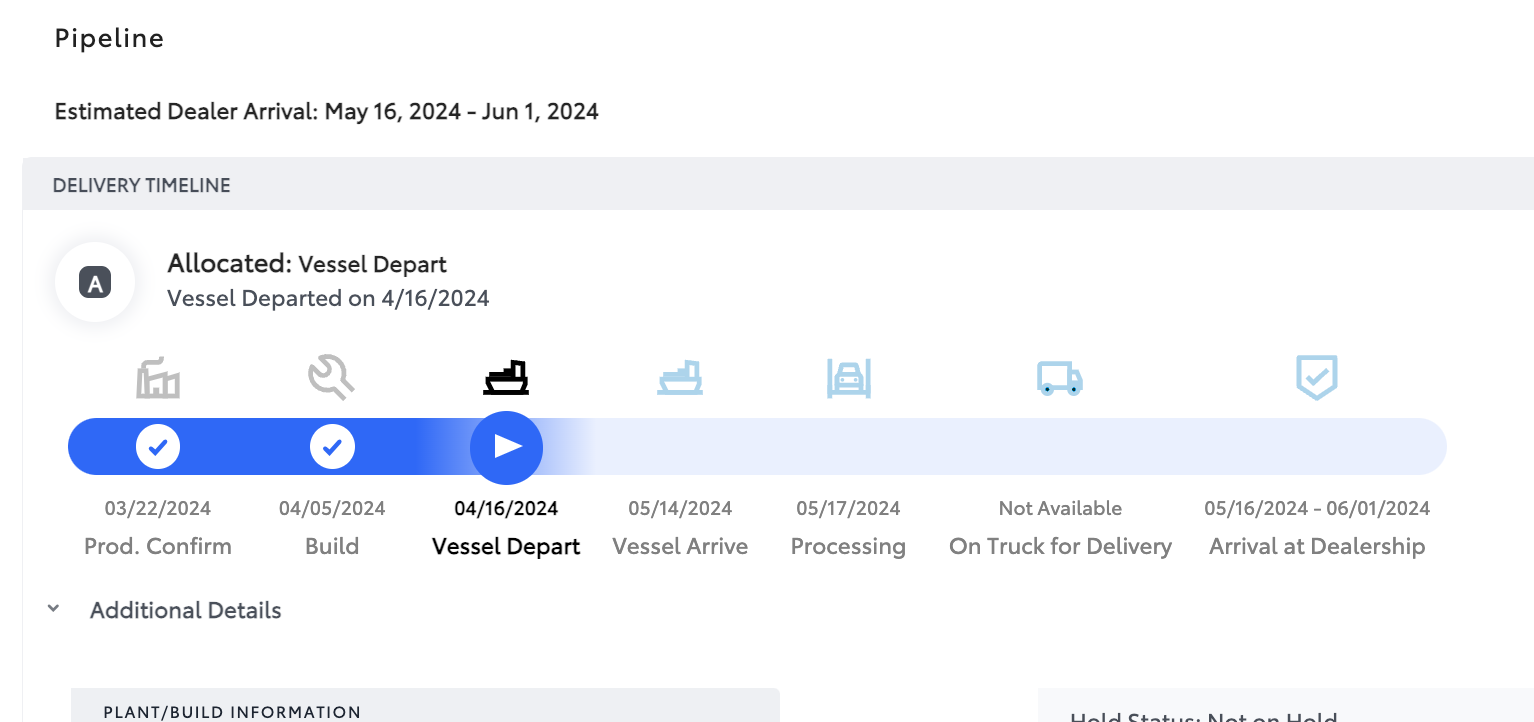Expand the Additional Details chevron

pos(54,609)
